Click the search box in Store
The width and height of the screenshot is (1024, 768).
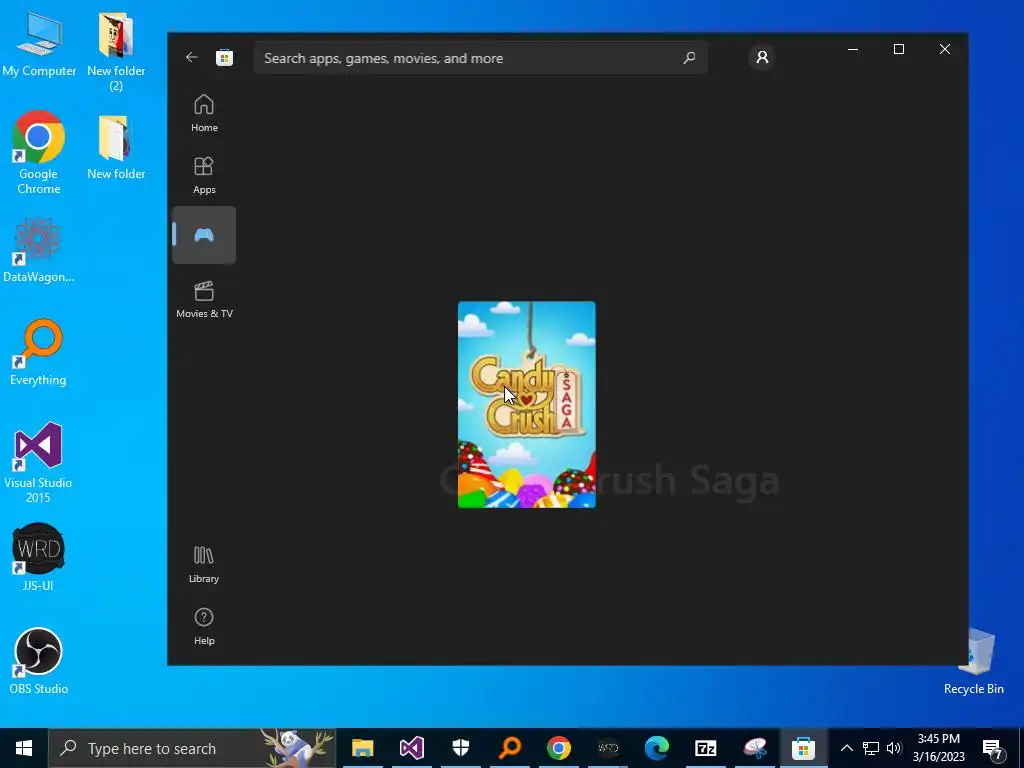pyautogui.click(x=480, y=58)
